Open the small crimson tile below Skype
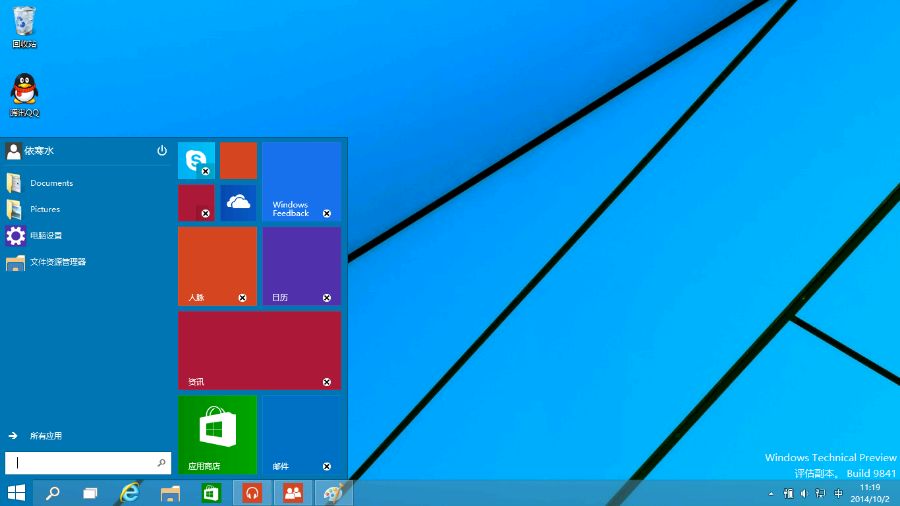The image size is (900, 506). [x=196, y=203]
